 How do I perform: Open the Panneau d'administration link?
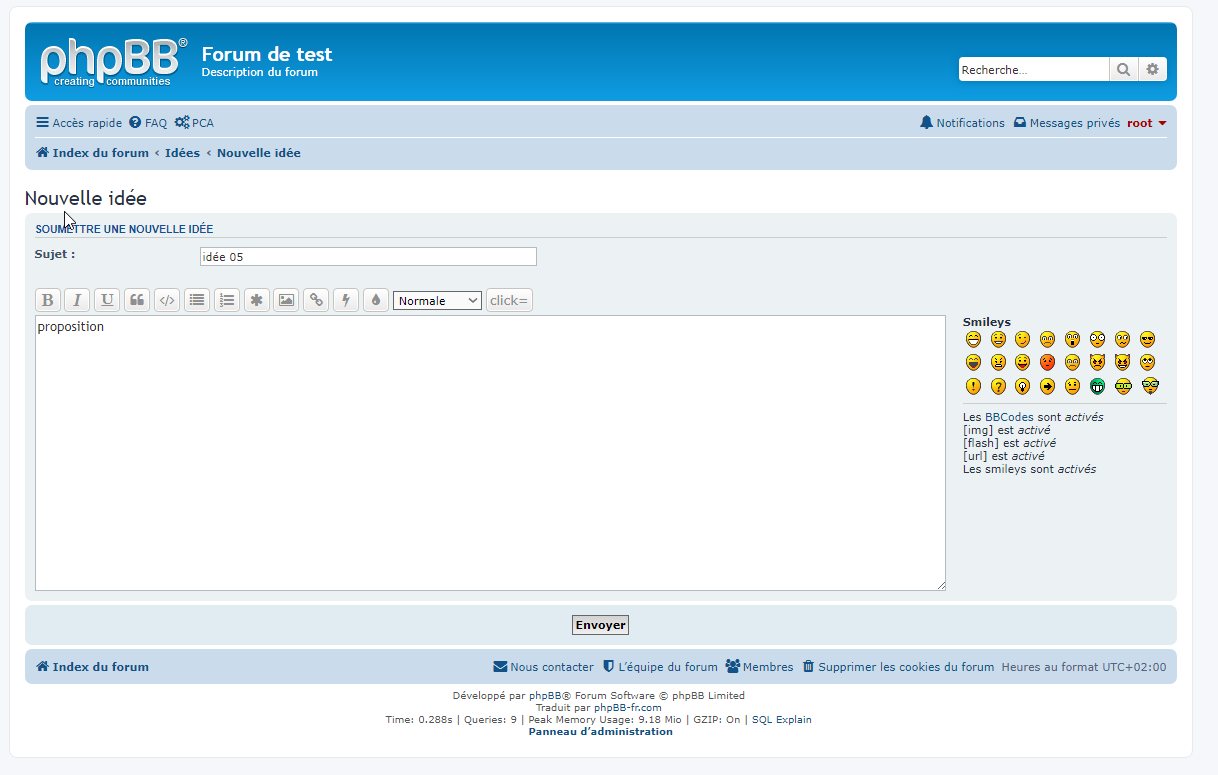600,732
